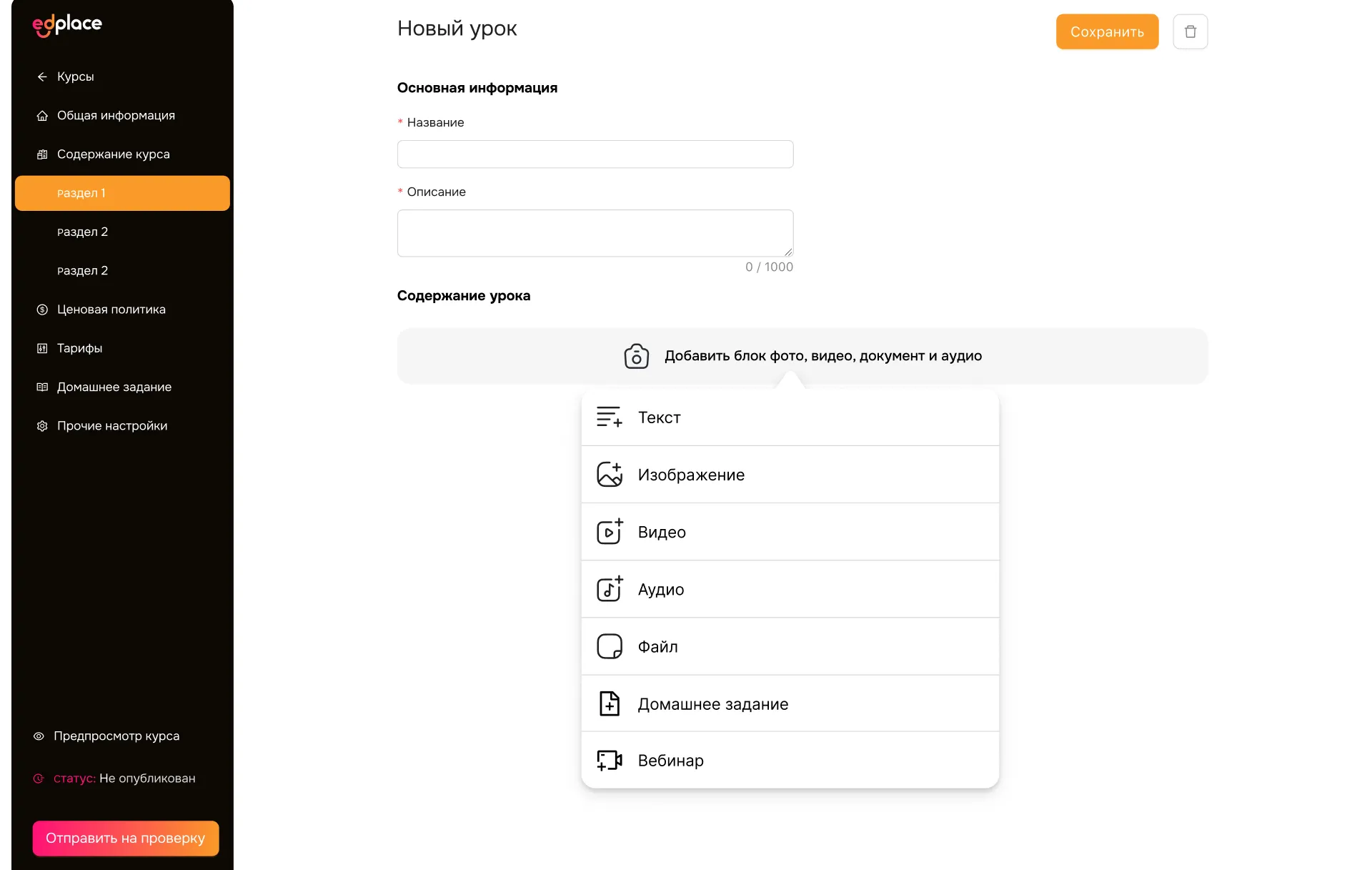Choose Домашнее задание in block menu

(790, 703)
